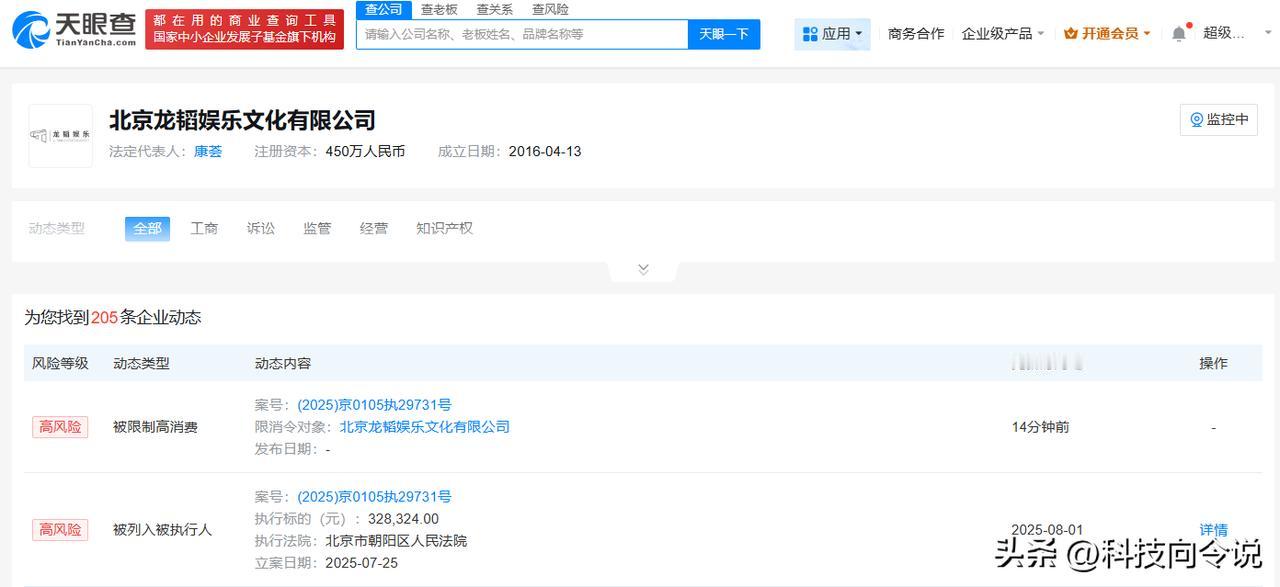Switch to the 查关系 tab
1280x587 pixels.
click(494, 9)
